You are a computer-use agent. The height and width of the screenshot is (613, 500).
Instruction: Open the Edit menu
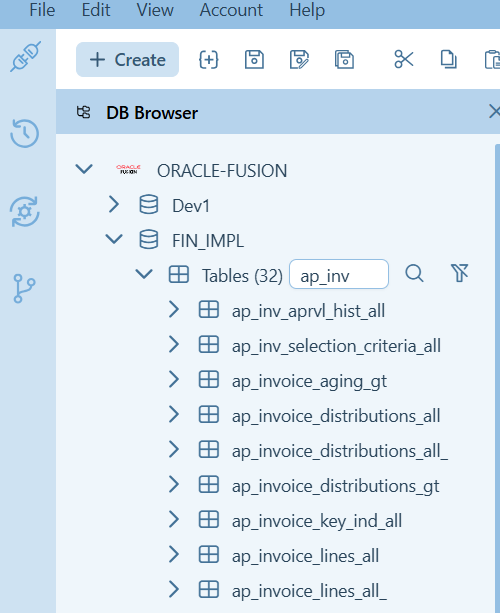click(x=96, y=10)
